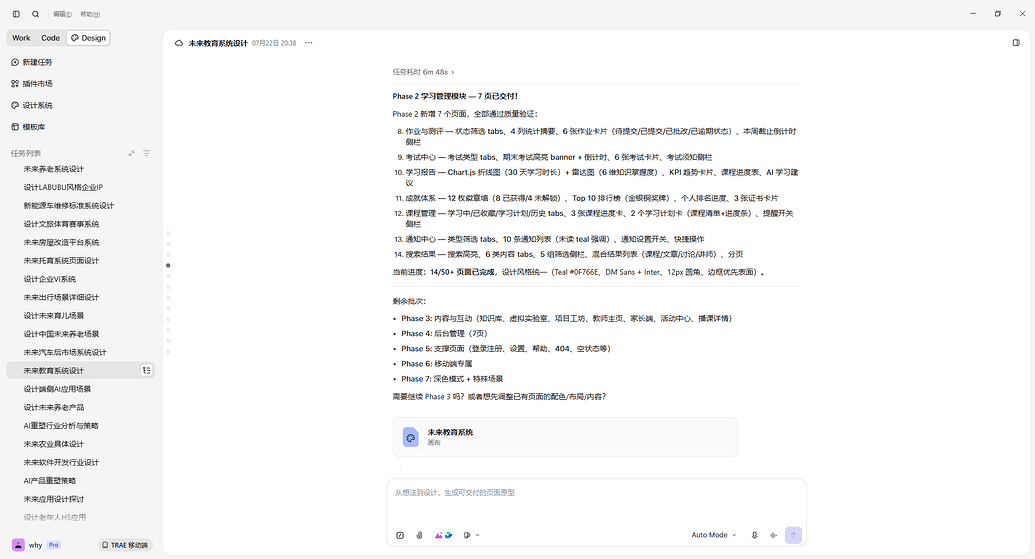This screenshot has height=559, width=1035.
Task: Select the active task 未来教育系统设计 in sidebar
Action: pyautogui.click(x=81, y=371)
